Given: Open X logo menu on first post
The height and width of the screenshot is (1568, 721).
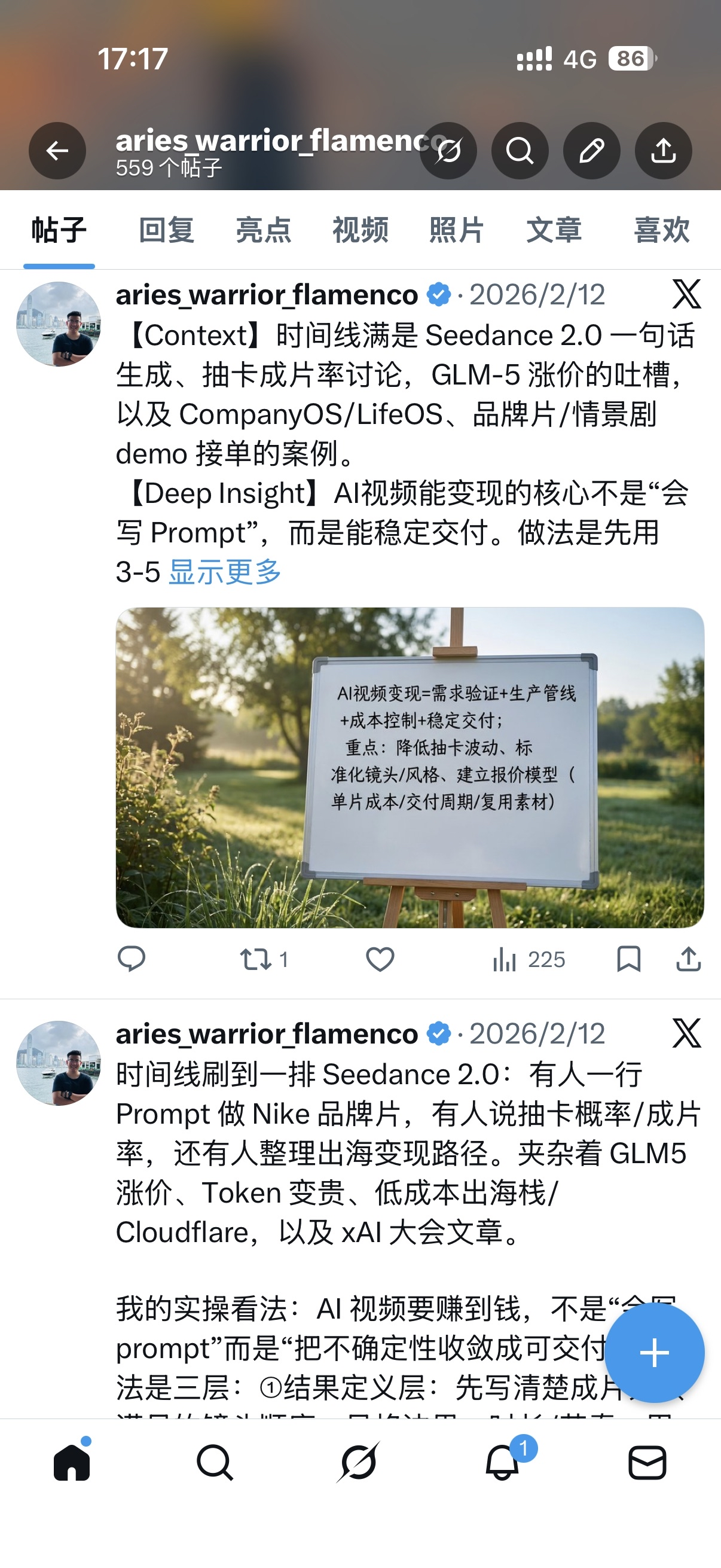Looking at the screenshot, I should (687, 295).
